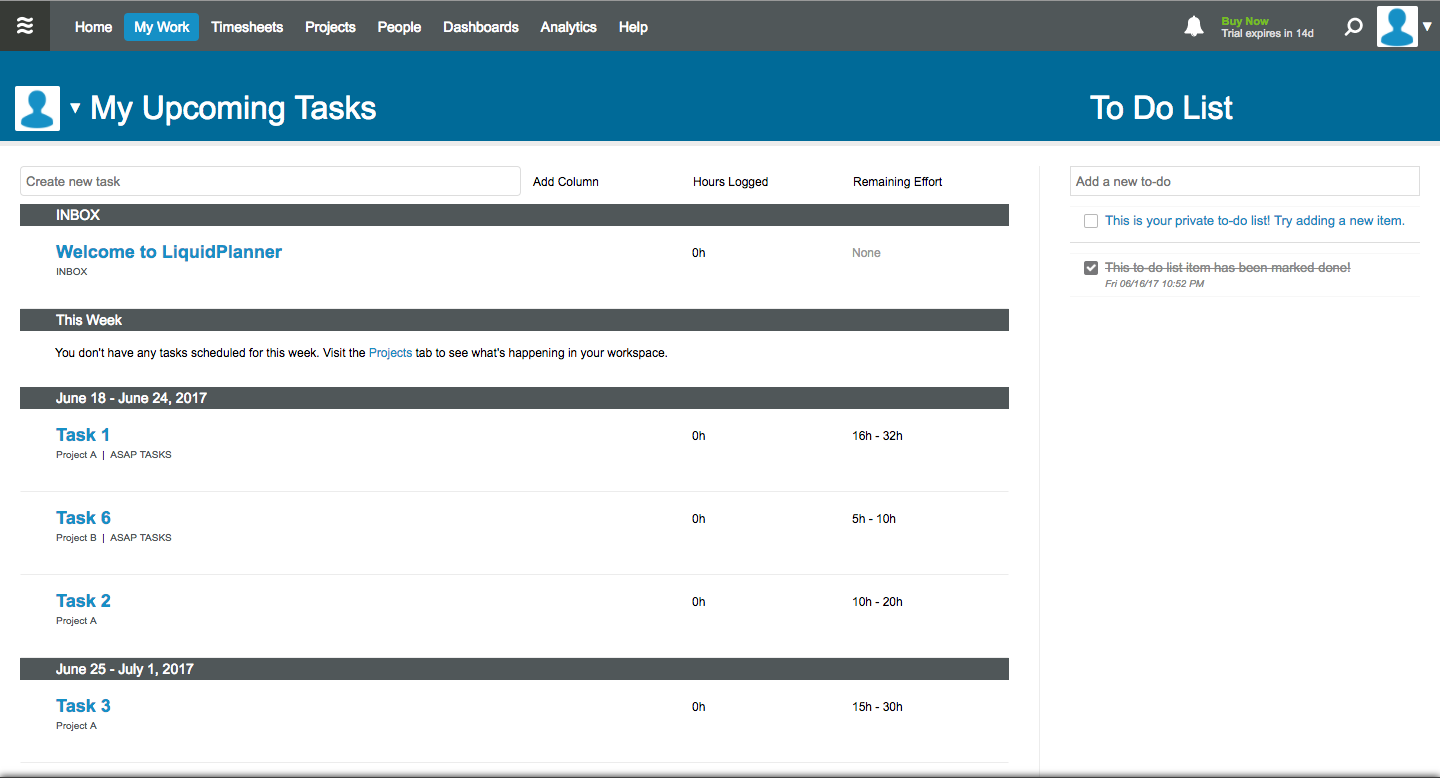1440x778 pixels.
Task: Focus the Create new task field
Action: [270, 181]
